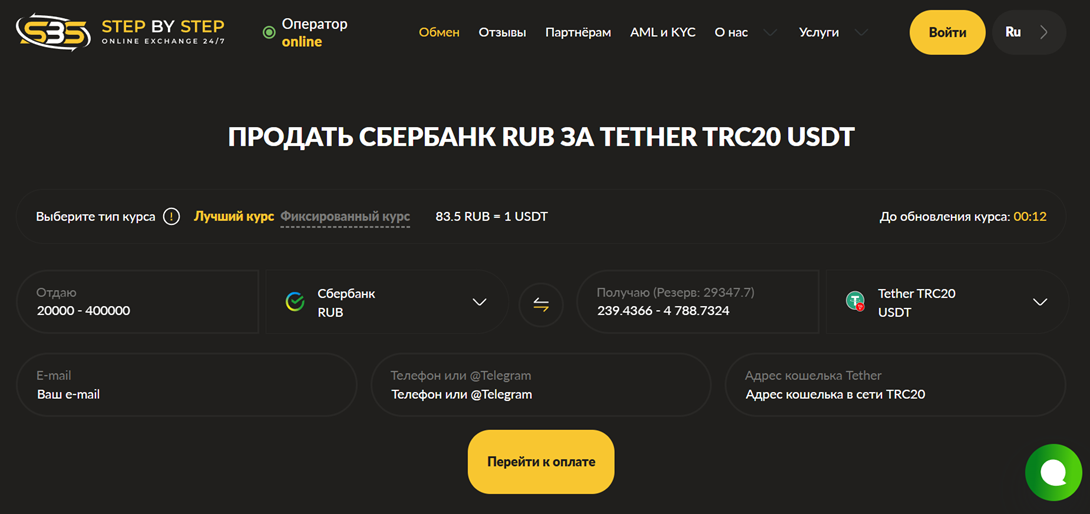Click the Перейти к оплате button
The image size is (1090, 514).
pyautogui.click(x=541, y=462)
